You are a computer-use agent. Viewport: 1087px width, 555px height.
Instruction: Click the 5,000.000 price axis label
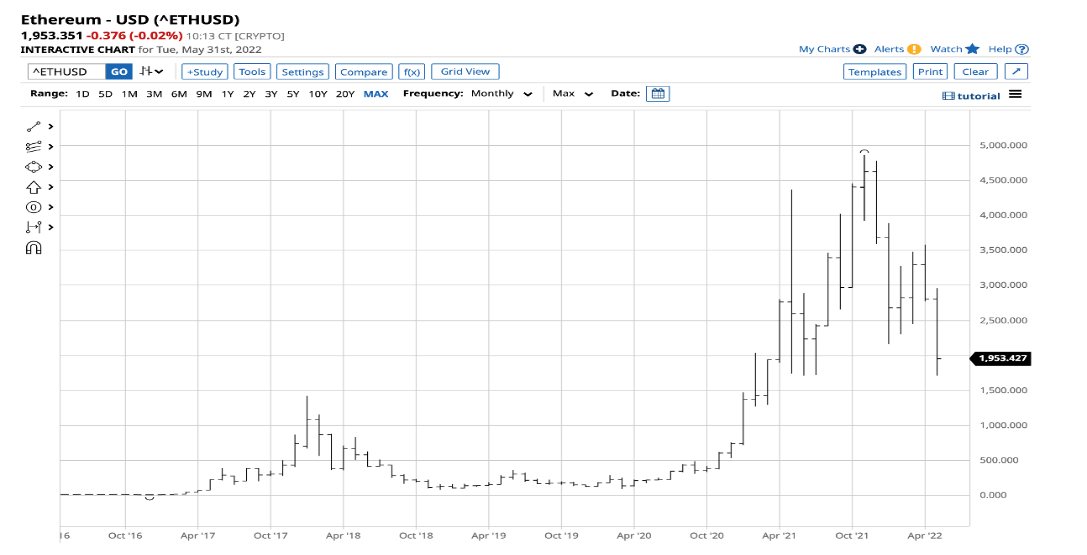tap(1003, 145)
